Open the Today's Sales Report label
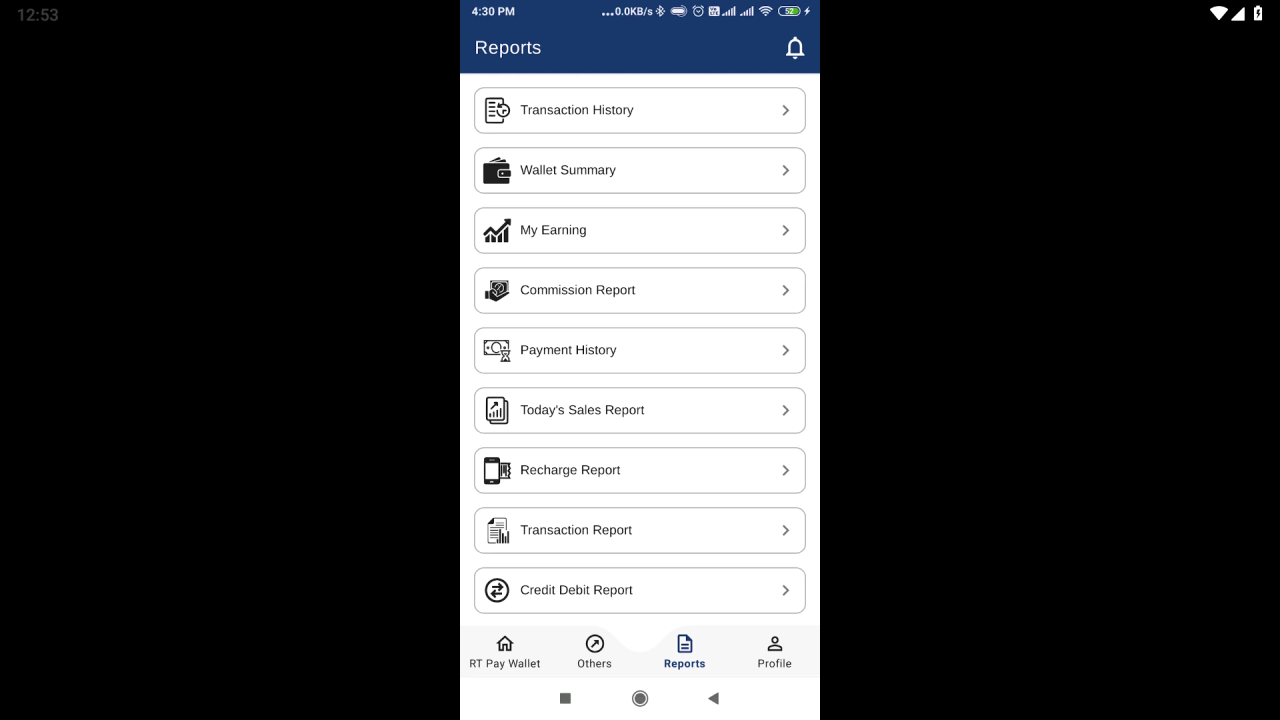1280x720 pixels. click(582, 410)
